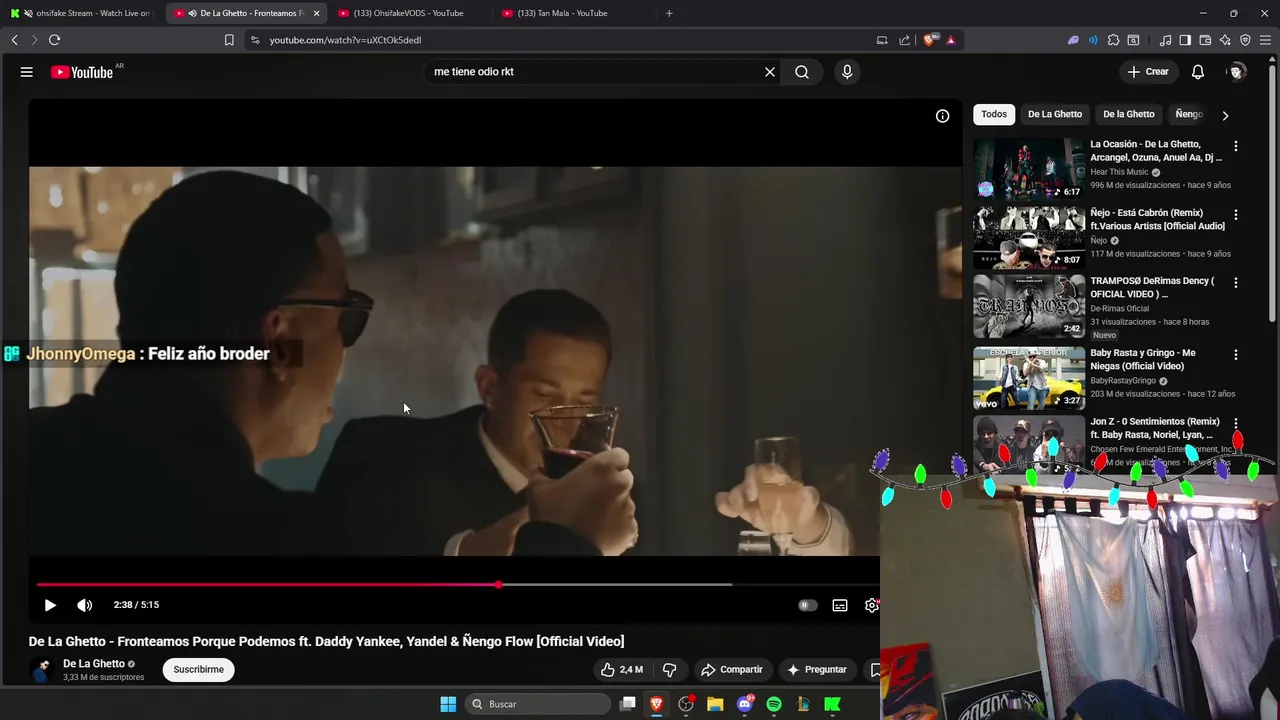Open the extensions puzzle icon
The image size is (1280, 720).
point(1113,40)
